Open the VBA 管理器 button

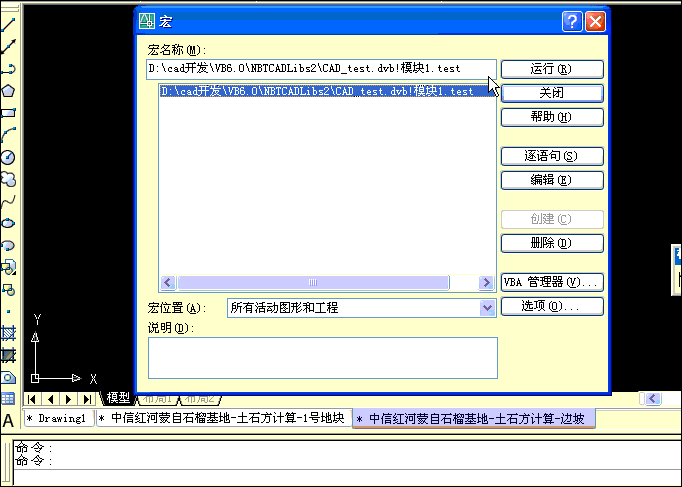click(551, 282)
